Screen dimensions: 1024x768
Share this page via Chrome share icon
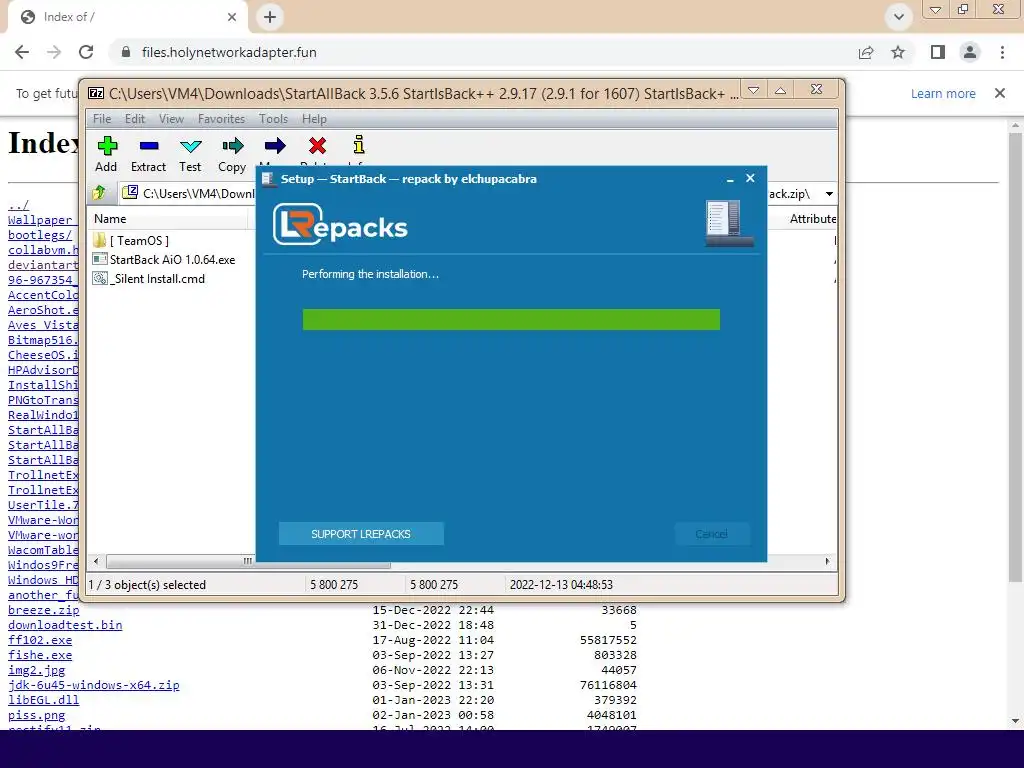point(866,52)
